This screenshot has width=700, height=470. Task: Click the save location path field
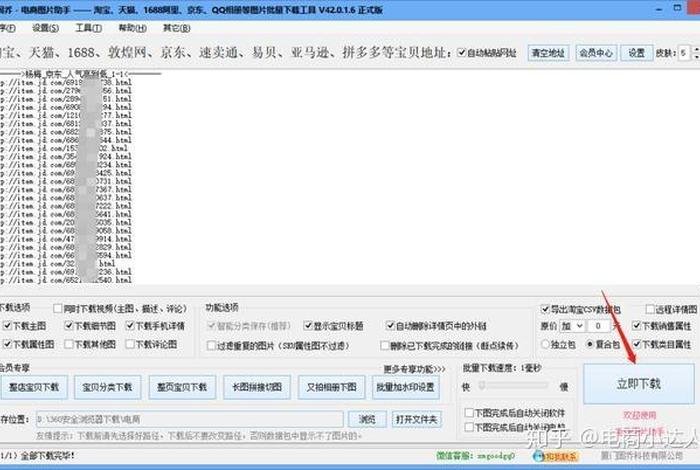point(190,419)
